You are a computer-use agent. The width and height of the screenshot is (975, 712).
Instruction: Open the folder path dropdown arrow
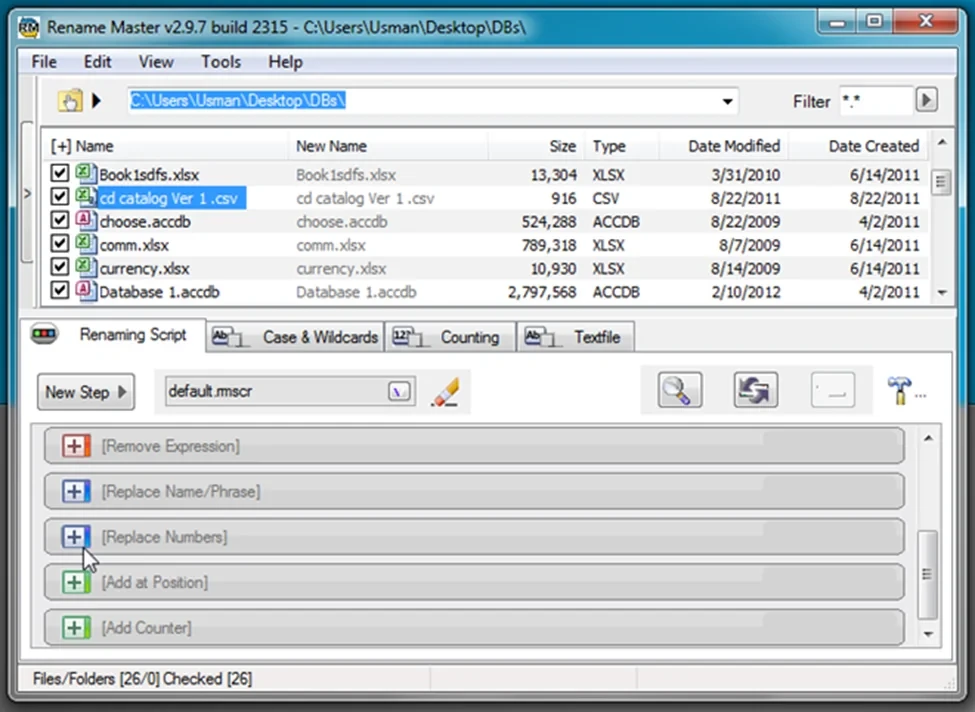pyautogui.click(x=727, y=101)
